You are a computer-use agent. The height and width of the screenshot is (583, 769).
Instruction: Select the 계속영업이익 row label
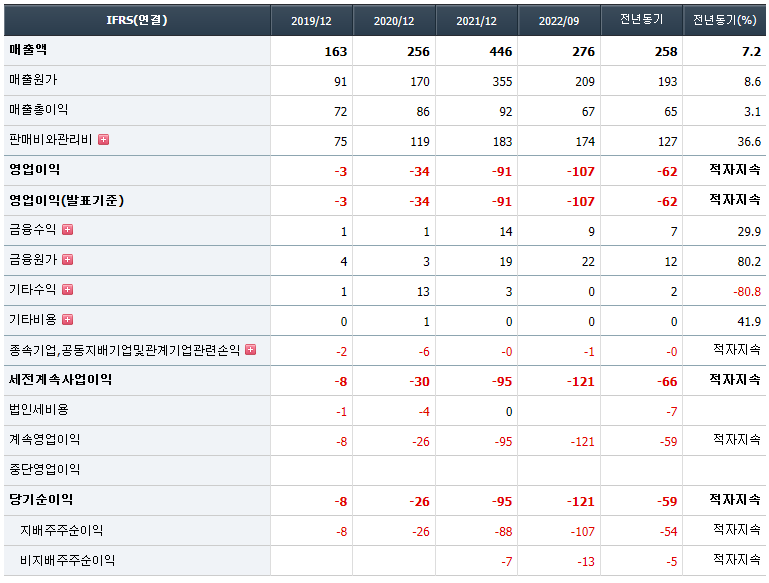click(45, 439)
